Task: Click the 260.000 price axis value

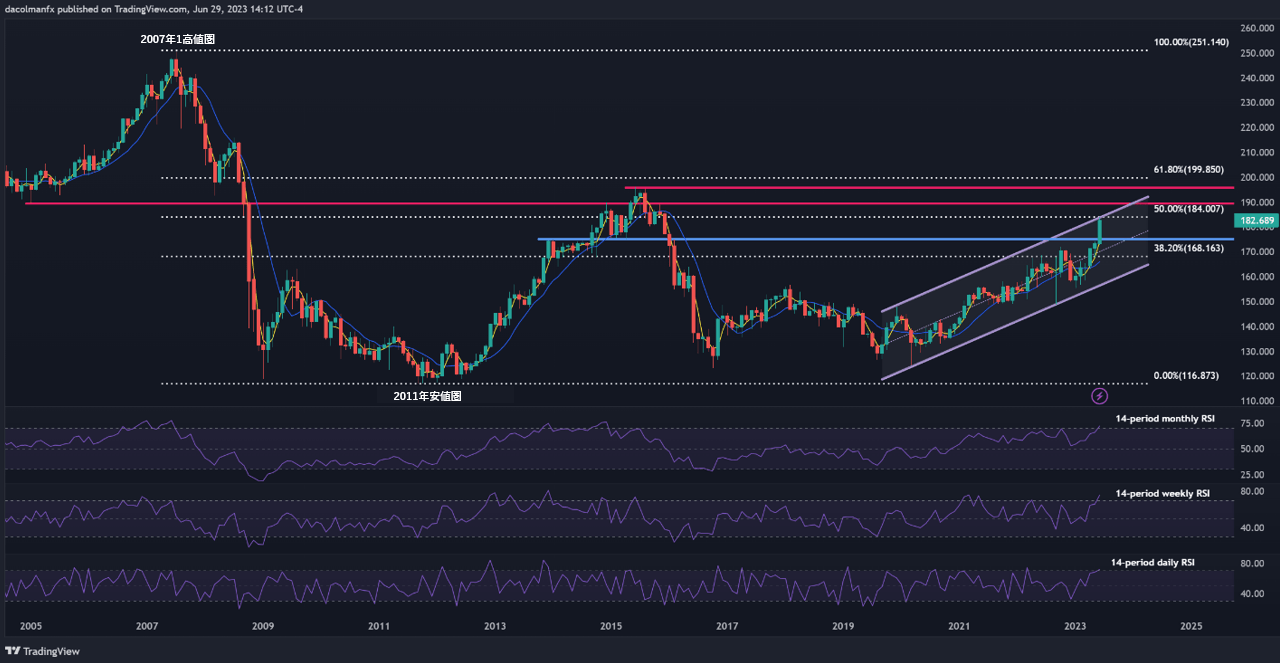Action: [x=1258, y=28]
